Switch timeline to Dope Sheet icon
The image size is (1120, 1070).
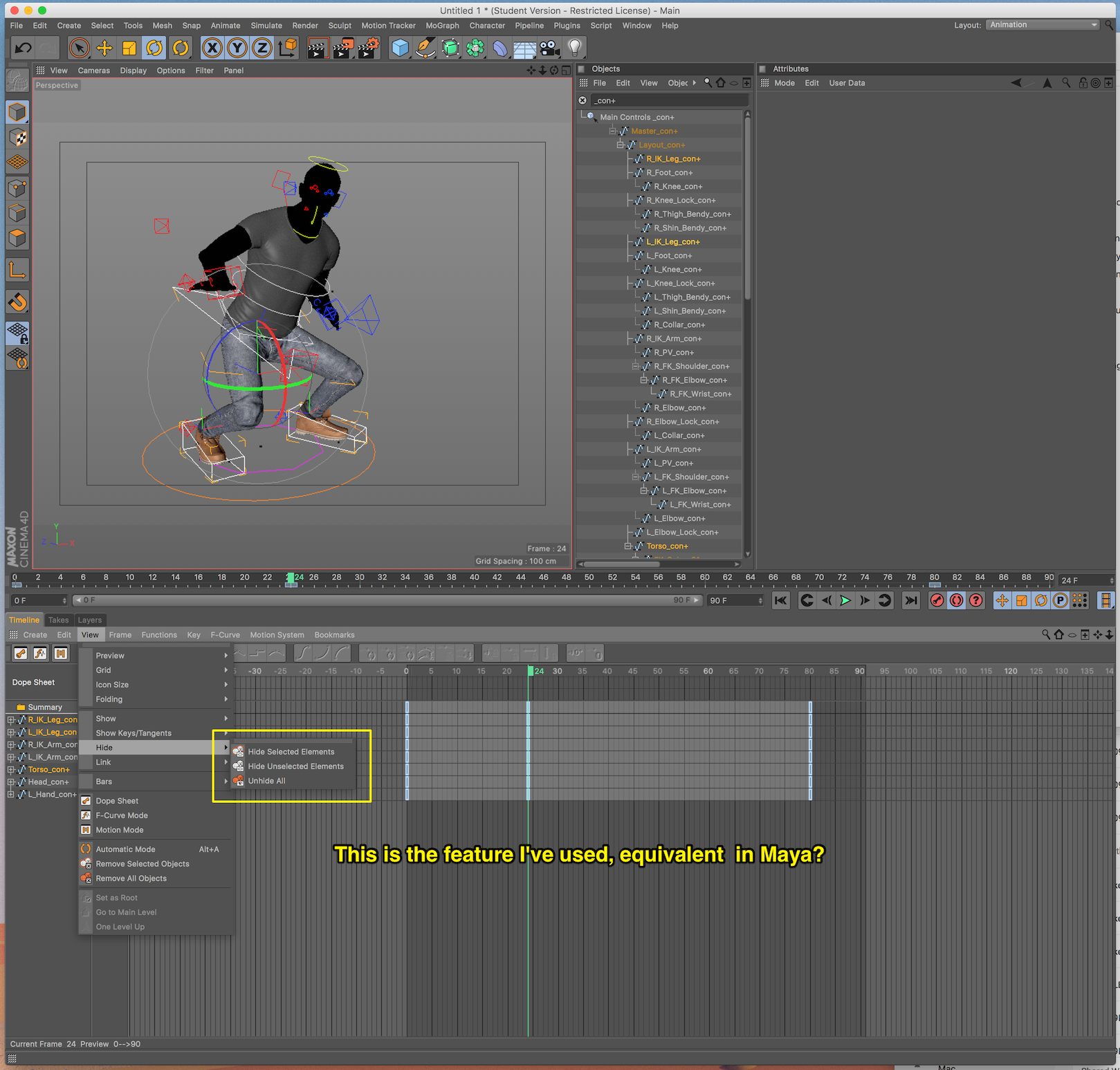pos(21,653)
